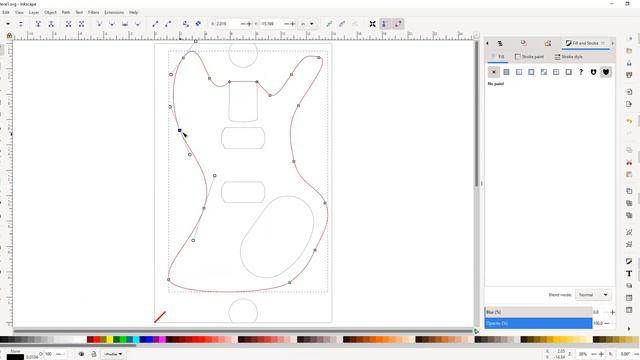Select Pattern fill button
Screen dimensions: 640x360
pyautogui.click(x=556, y=72)
